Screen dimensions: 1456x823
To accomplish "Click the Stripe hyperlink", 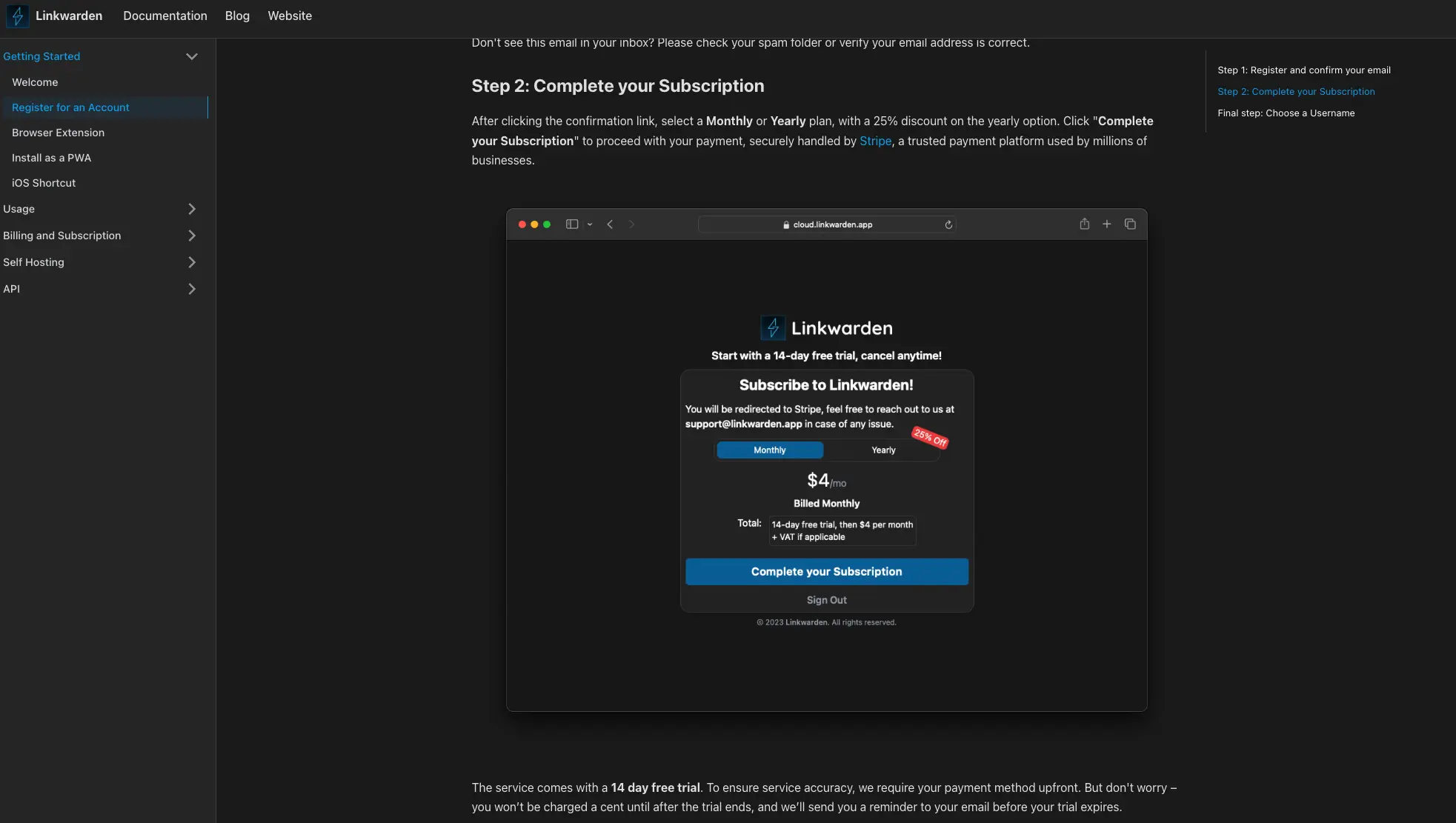I will pos(875,141).
